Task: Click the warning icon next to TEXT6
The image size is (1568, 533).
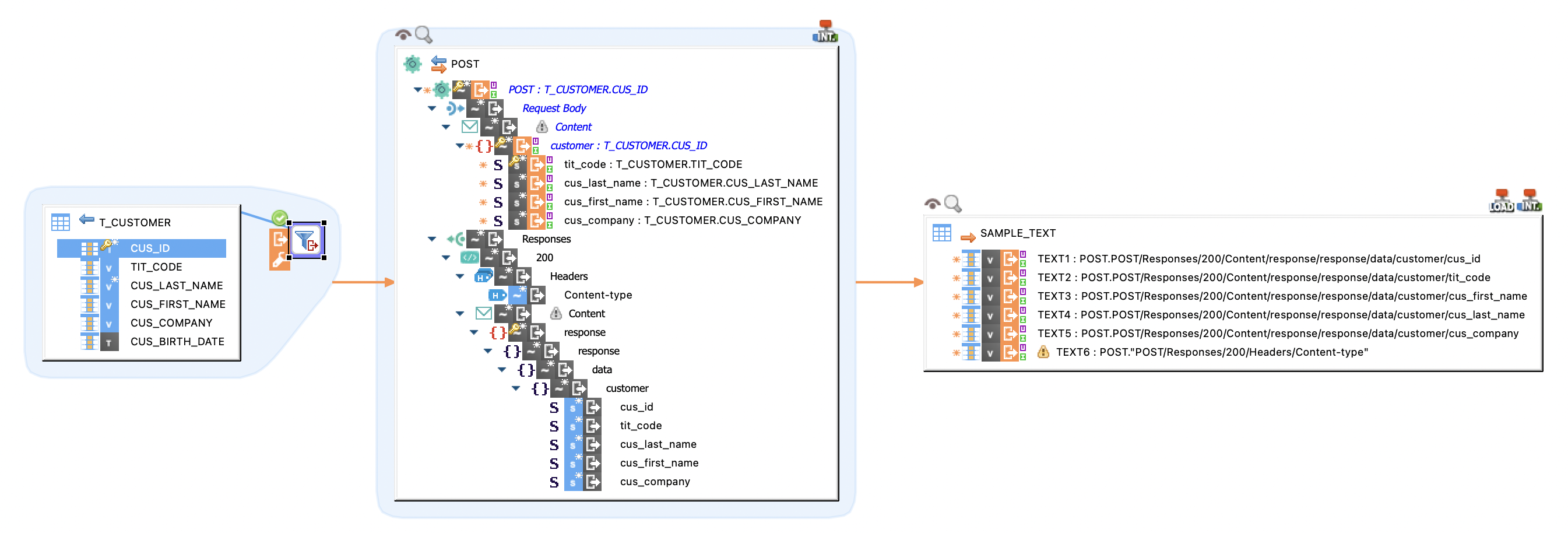Action: coord(1043,352)
